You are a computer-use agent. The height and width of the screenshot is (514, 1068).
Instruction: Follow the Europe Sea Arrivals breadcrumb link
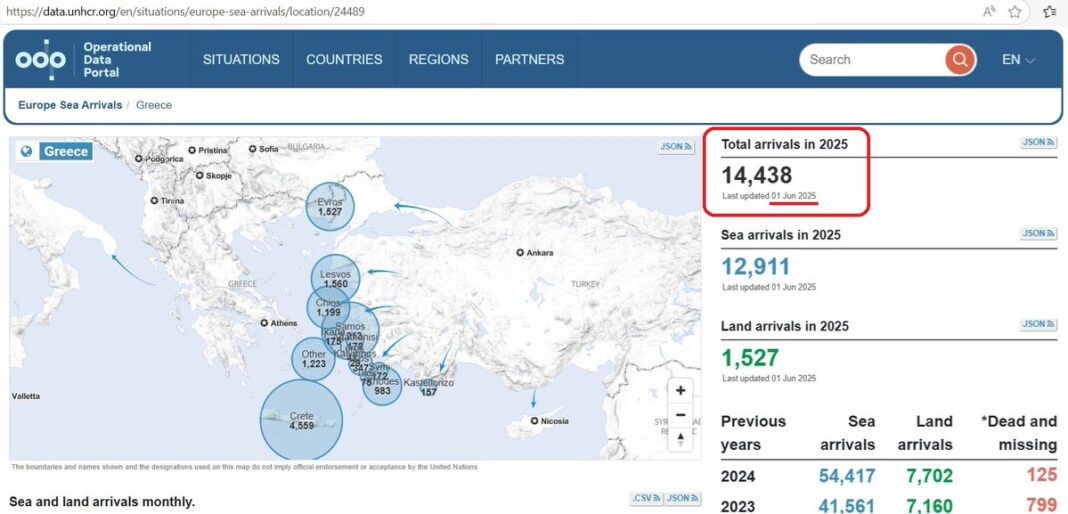click(x=70, y=105)
